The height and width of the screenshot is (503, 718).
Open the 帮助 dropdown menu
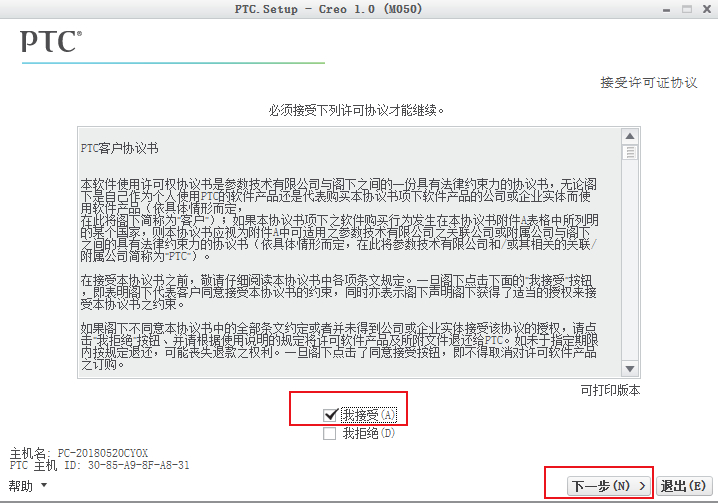tap(27, 486)
